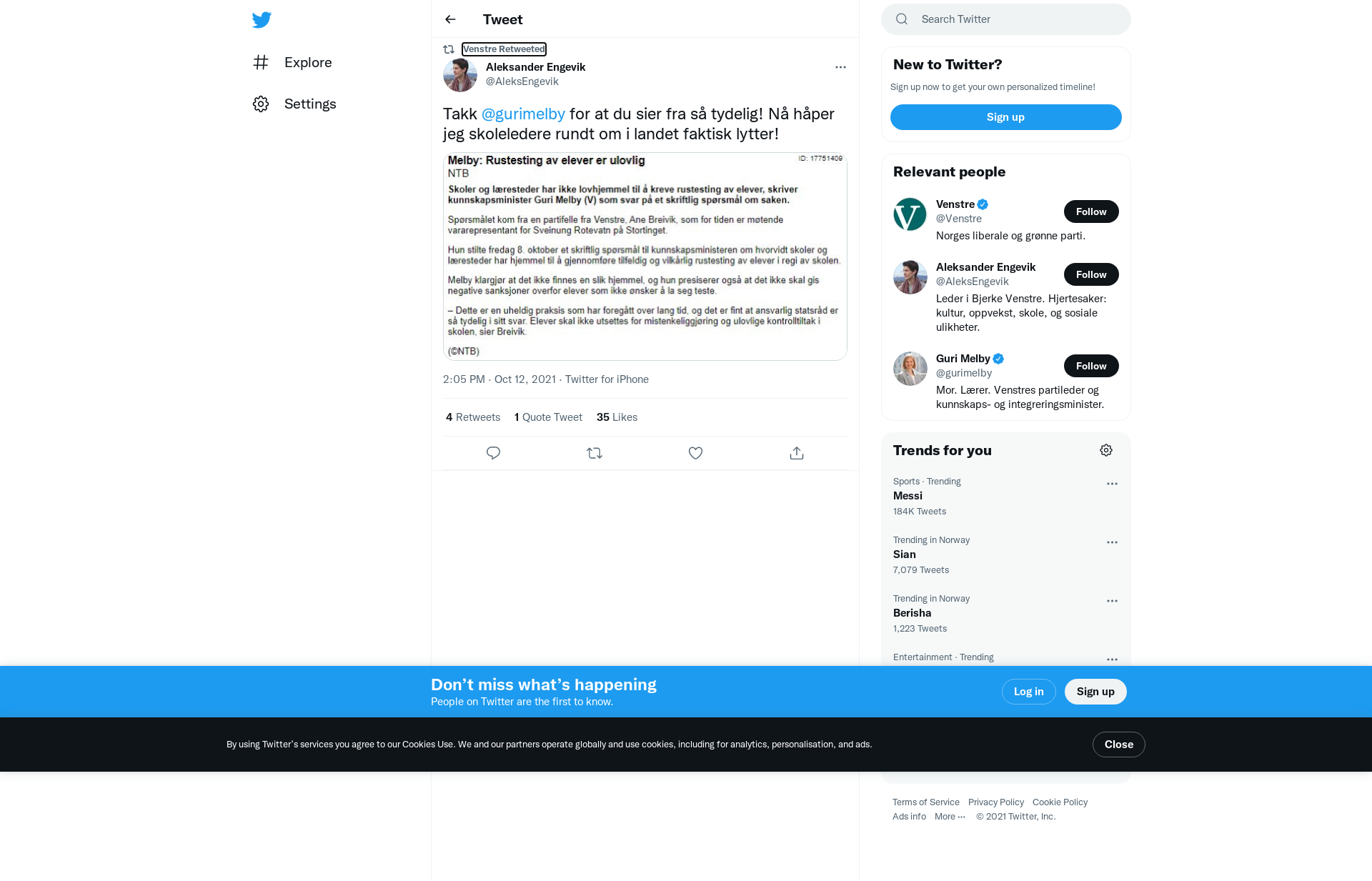Open the Trends settings gear icon
The width and height of the screenshot is (1372, 881).
(x=1106, y=450)
